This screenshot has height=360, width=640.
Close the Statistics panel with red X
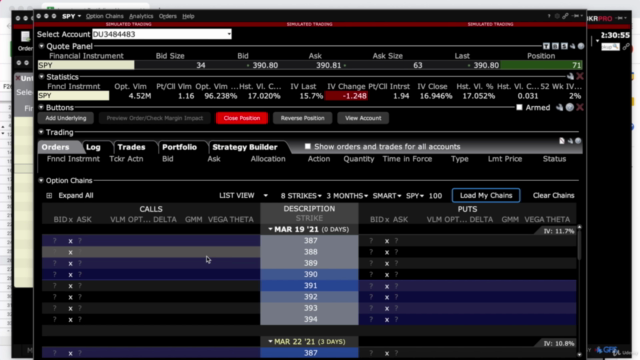tap(580, 76)
